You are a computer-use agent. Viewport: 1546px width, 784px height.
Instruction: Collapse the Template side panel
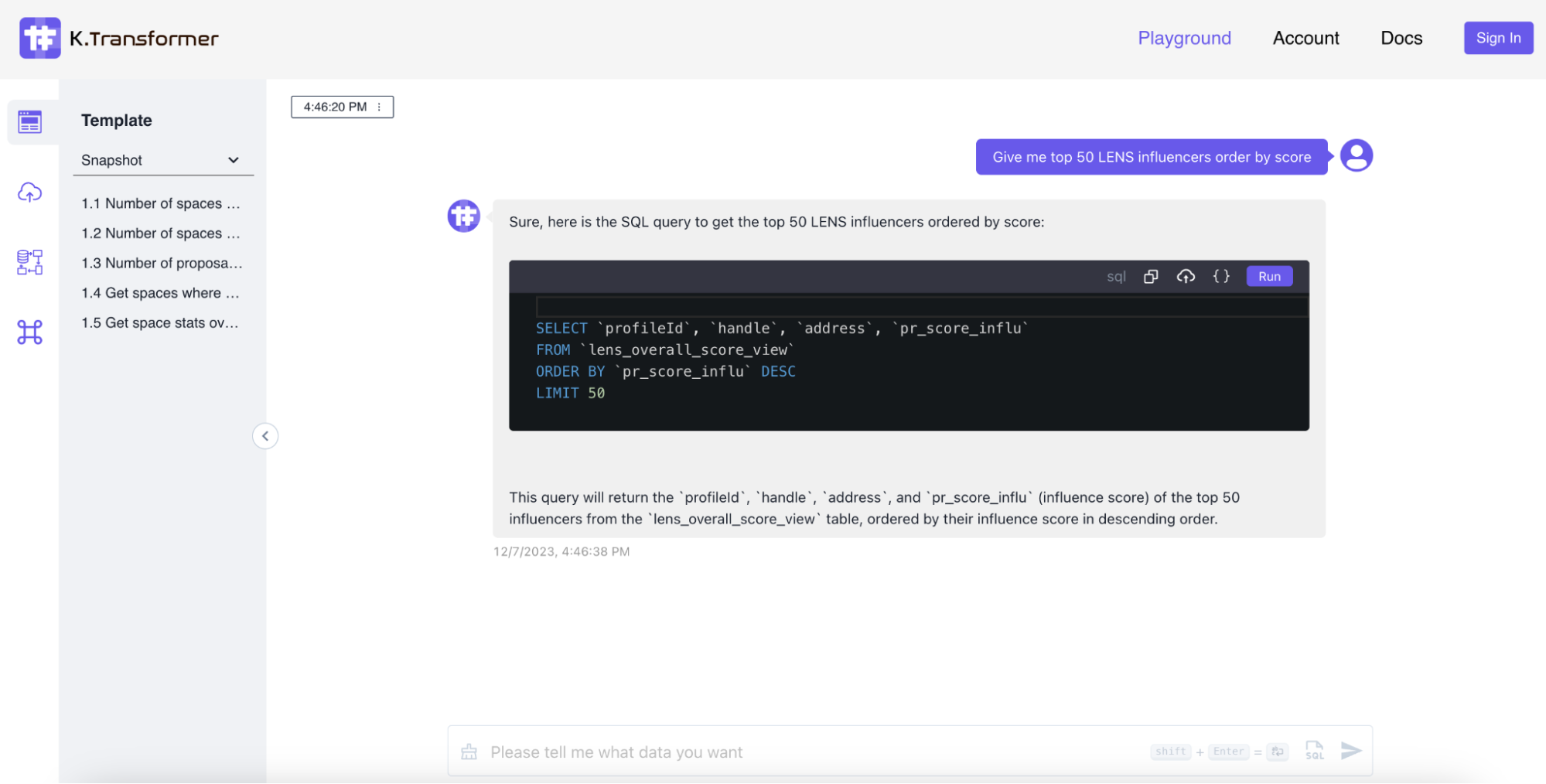[x=265, y=436]
